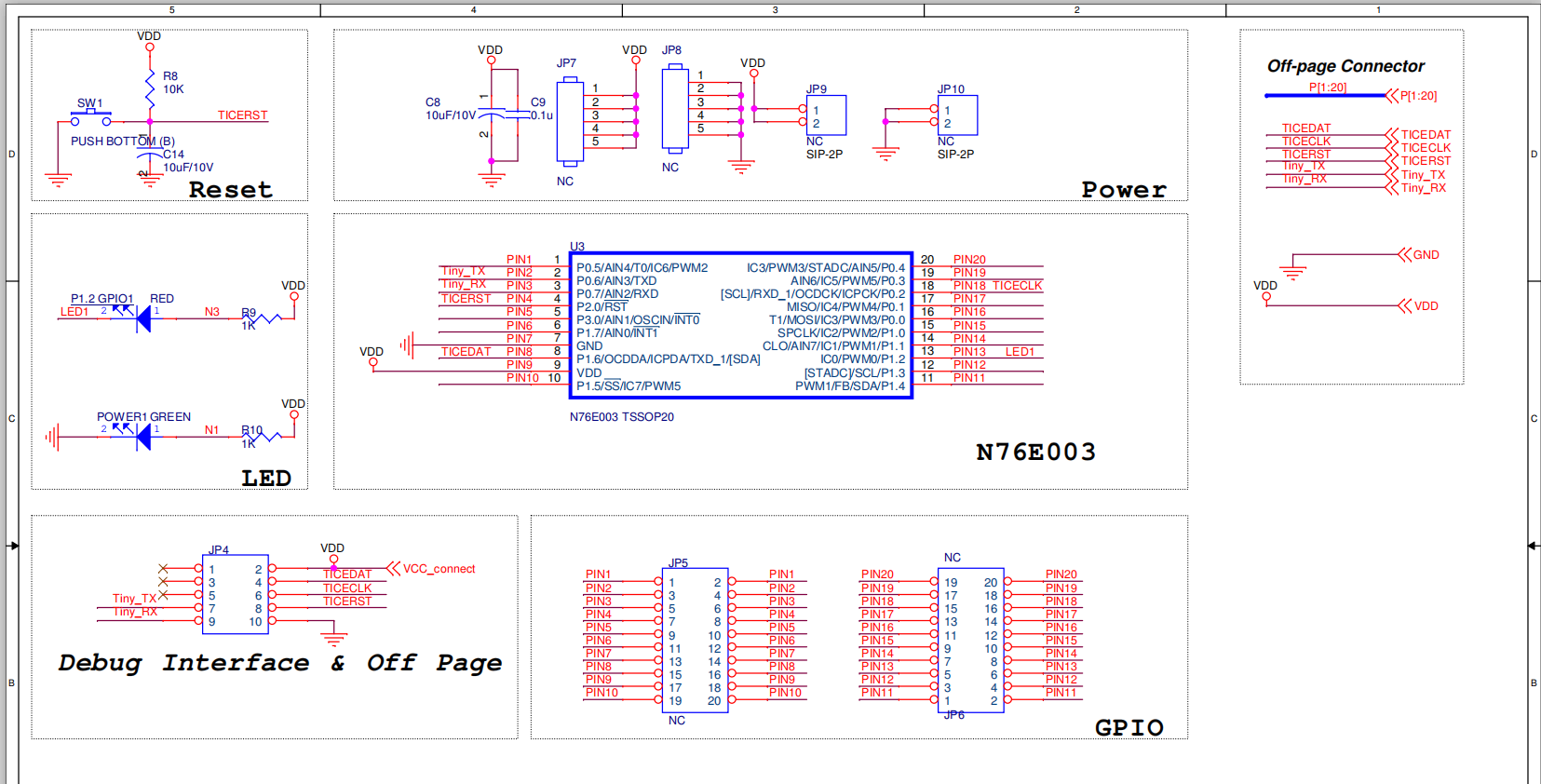Click the R10 1K resistor
The image size is (1541, 784).
coord(262,437)
